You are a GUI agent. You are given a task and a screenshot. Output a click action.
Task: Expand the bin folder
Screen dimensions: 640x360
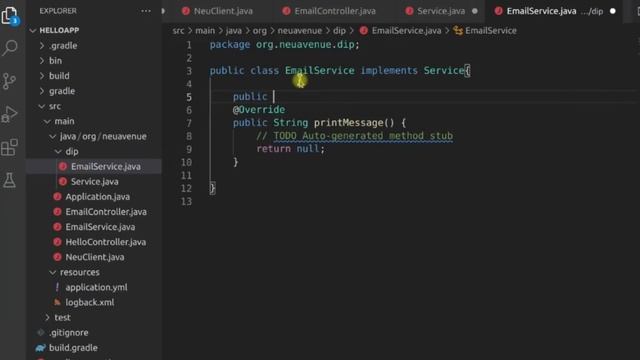click(42, 61)
